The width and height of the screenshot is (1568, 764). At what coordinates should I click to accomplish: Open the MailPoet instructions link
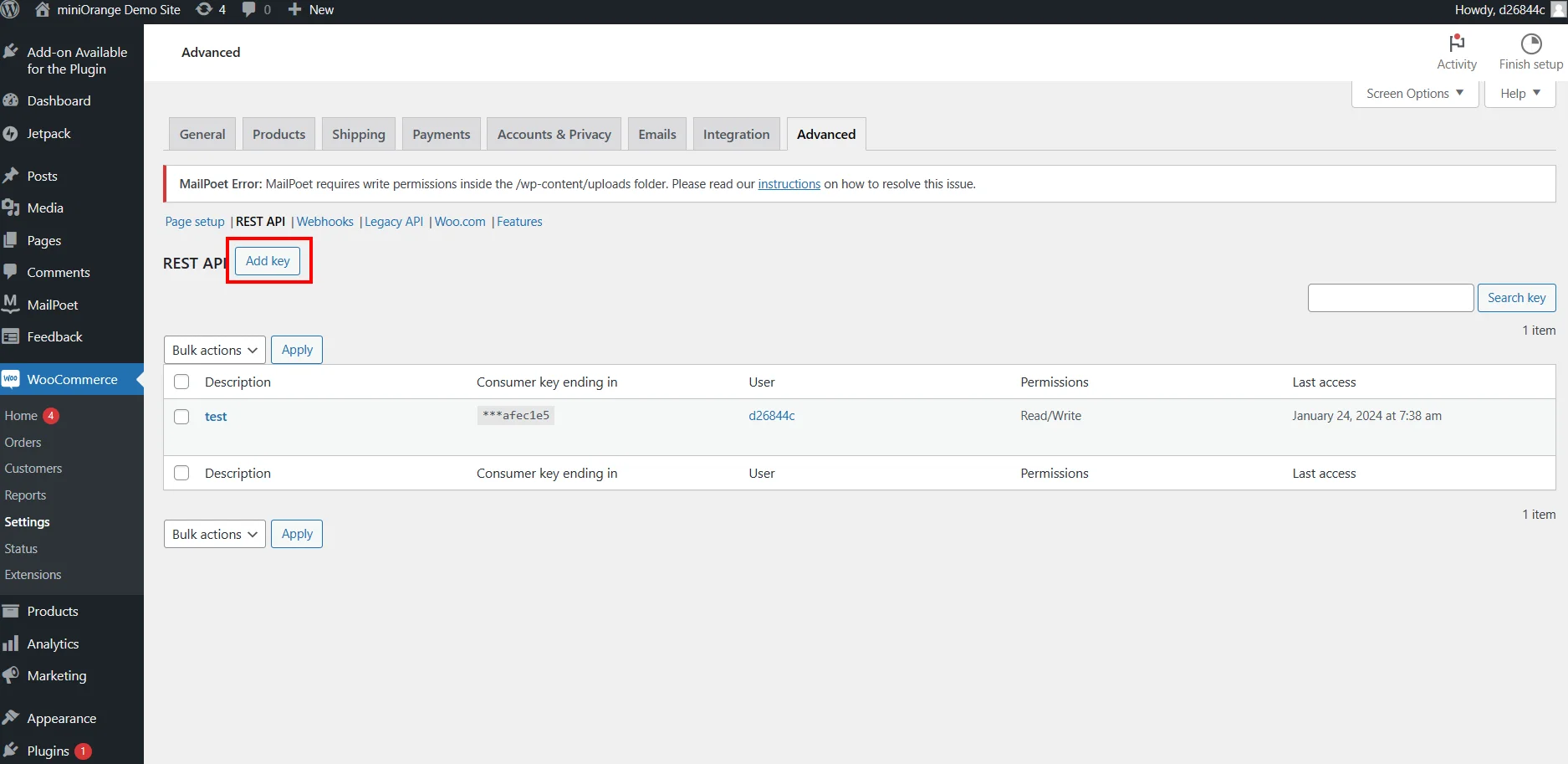(x=789, y=183)
